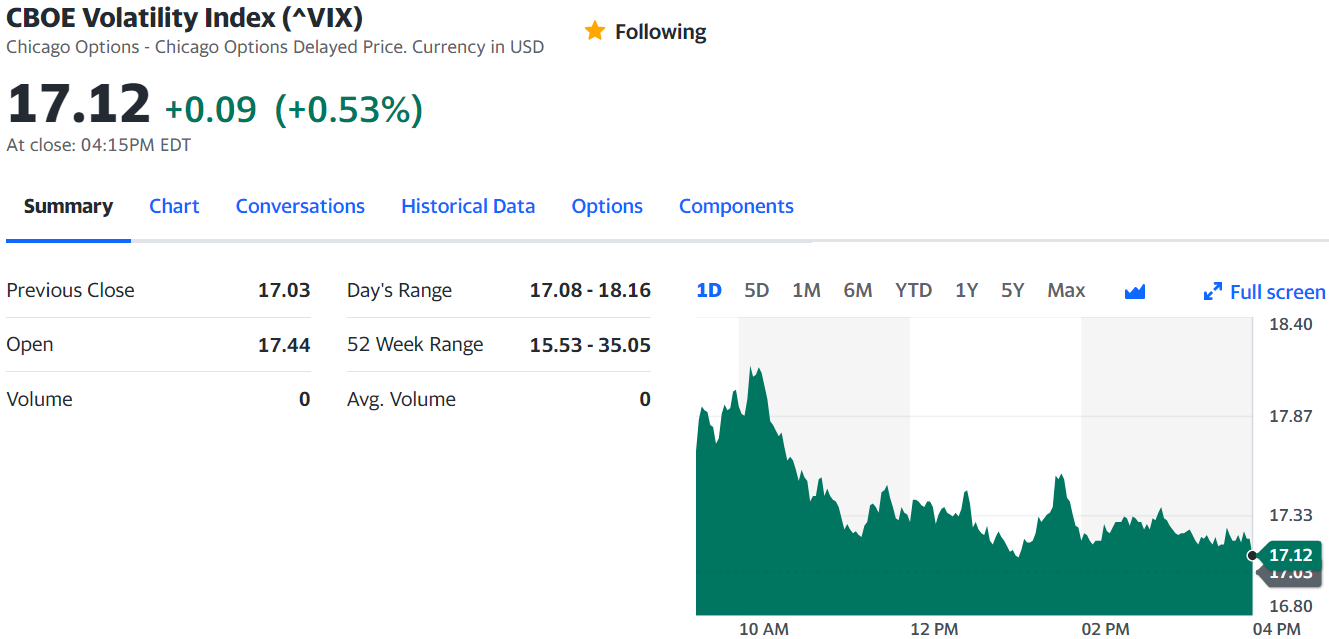The width and height of the screenshot is (1329, 639).
Task: Click the green 17.12 price tag on chart
Action: pyautogui.click(x=1290, y=555)
